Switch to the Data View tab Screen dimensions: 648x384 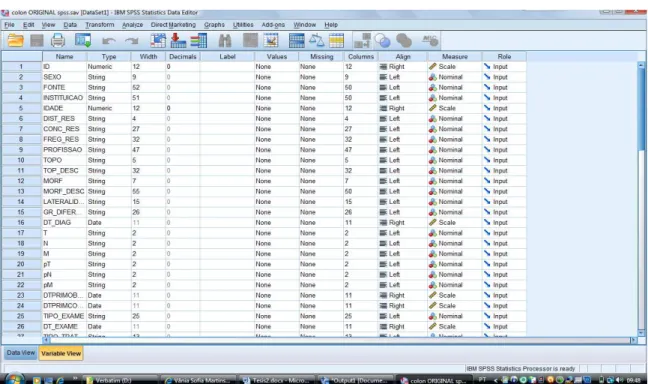(21, 353)
